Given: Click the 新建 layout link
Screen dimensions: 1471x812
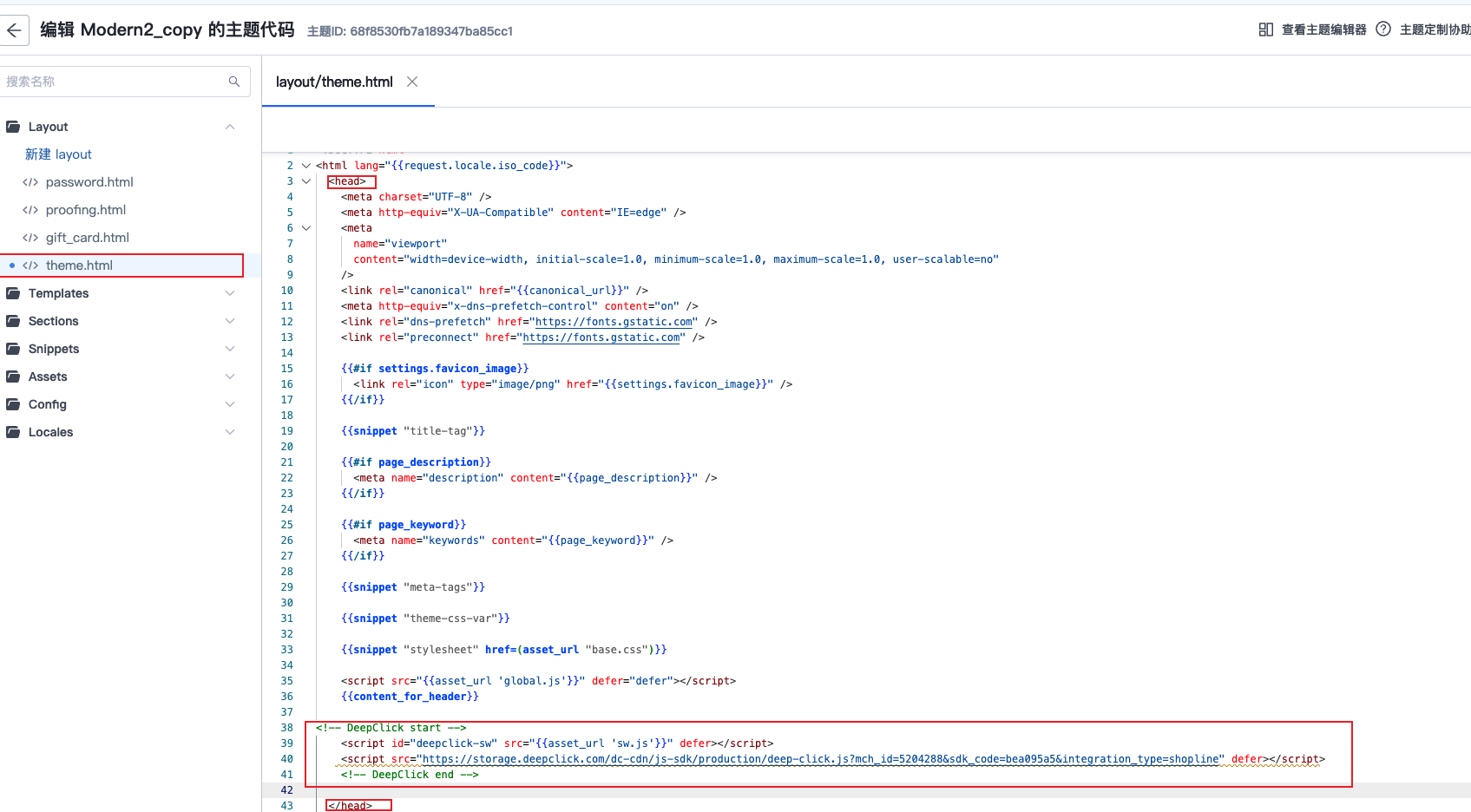Looking at the screenshot, I should pos(58,154).
